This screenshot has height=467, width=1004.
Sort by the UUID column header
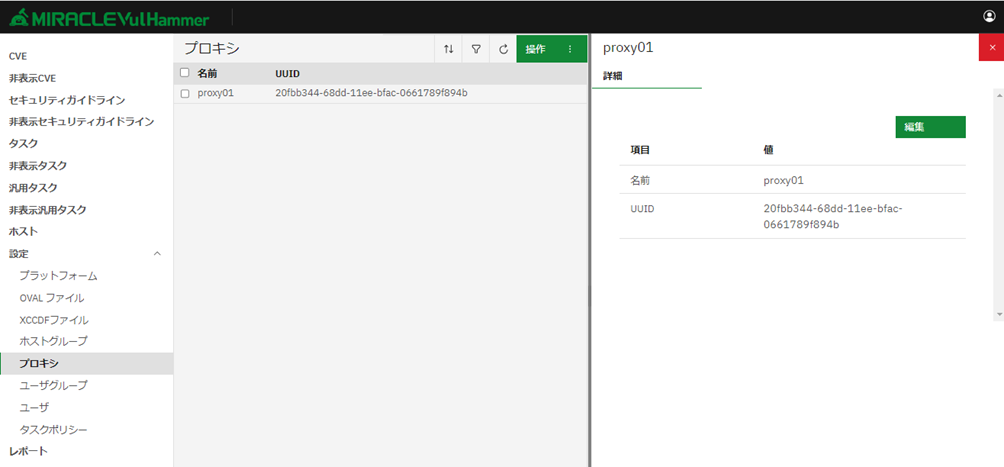point(287,73)
